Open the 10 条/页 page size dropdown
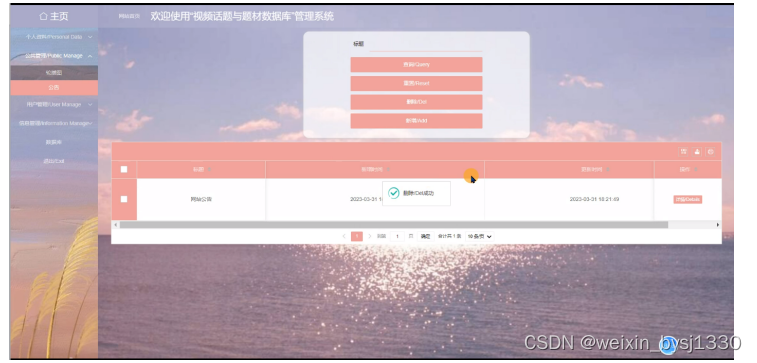 480,237
